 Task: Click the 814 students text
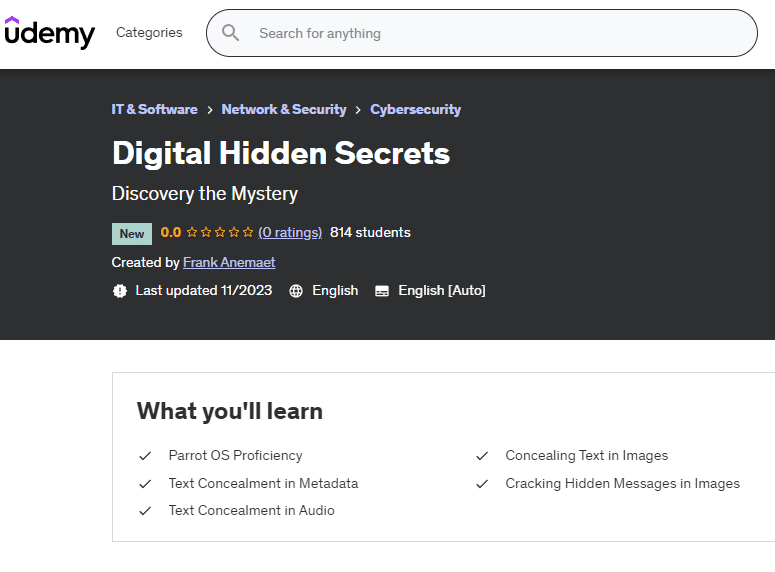370,233
